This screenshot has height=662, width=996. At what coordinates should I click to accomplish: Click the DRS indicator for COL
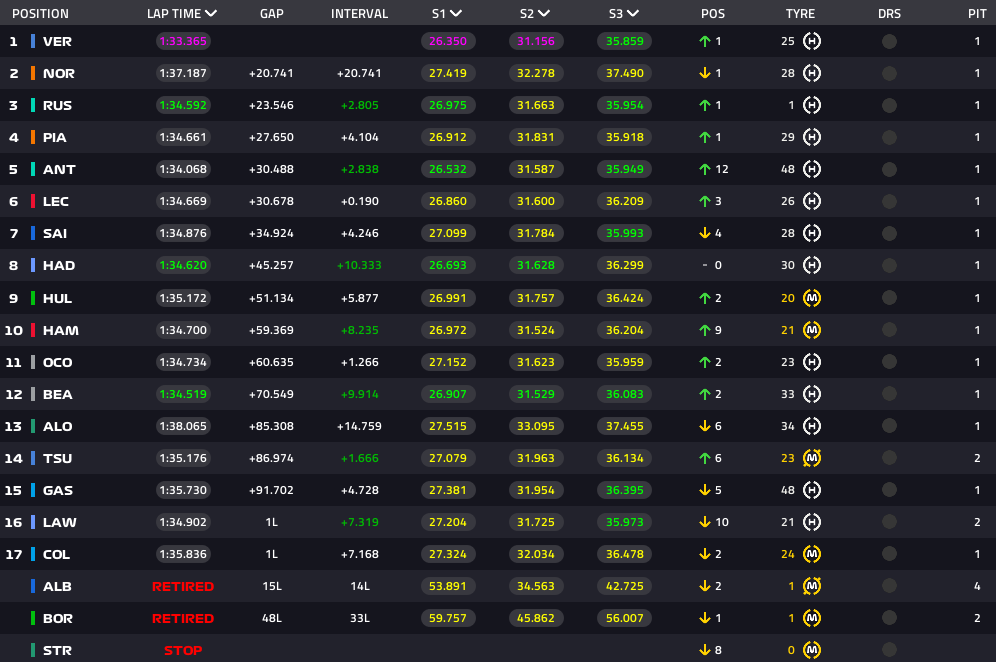[x=889, y=554]
